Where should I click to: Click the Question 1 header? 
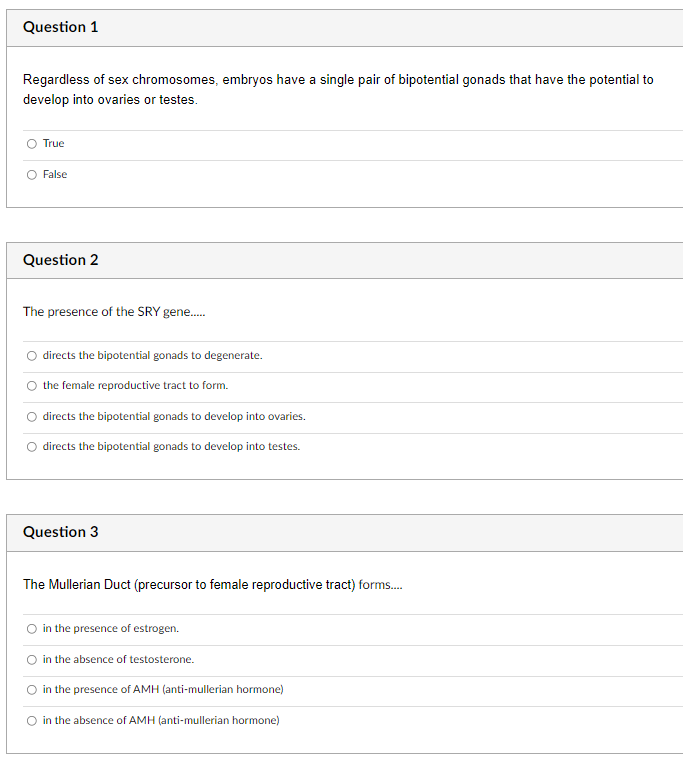pos(61,27)
